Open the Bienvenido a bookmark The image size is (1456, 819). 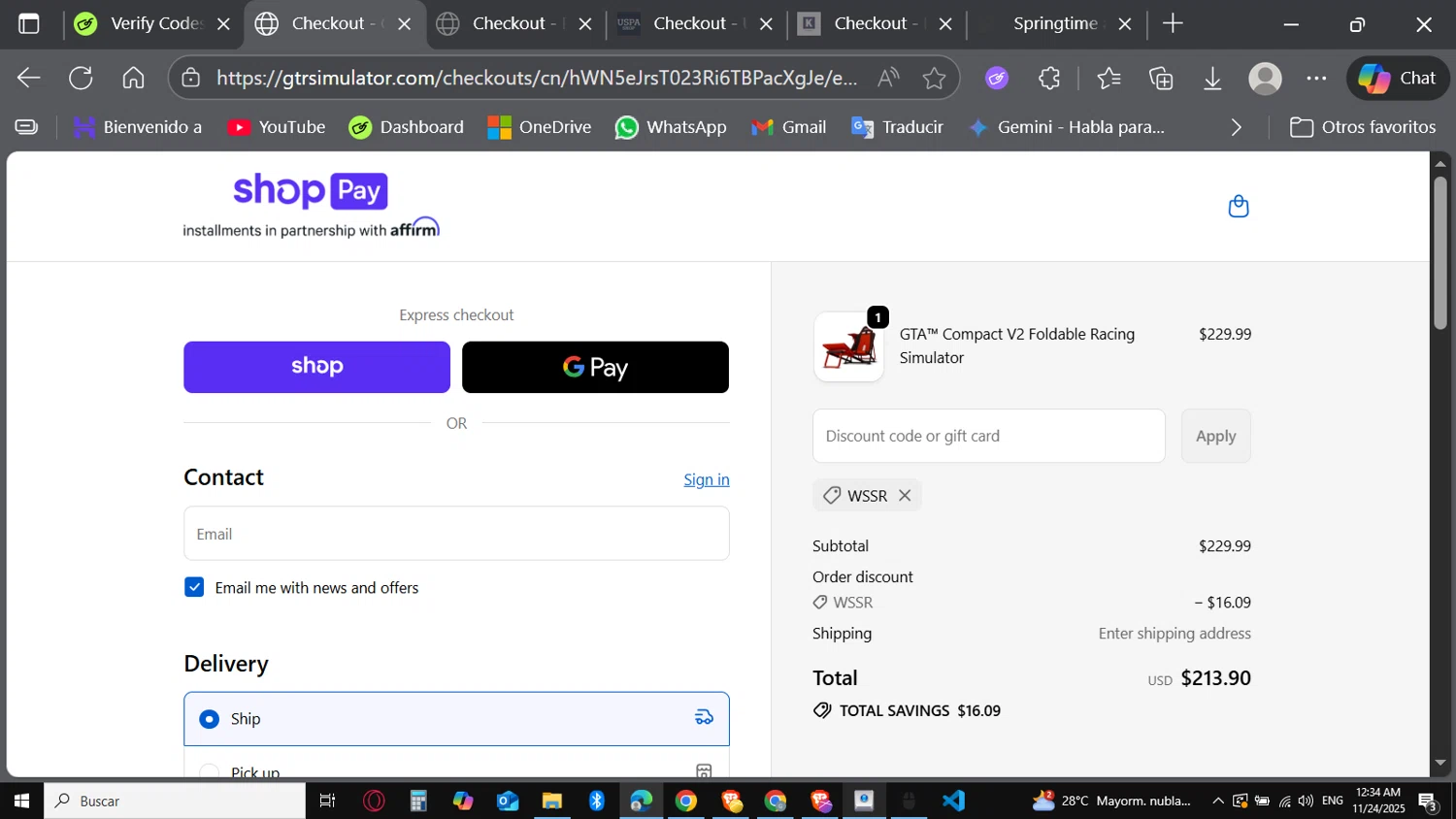point(138,127)
